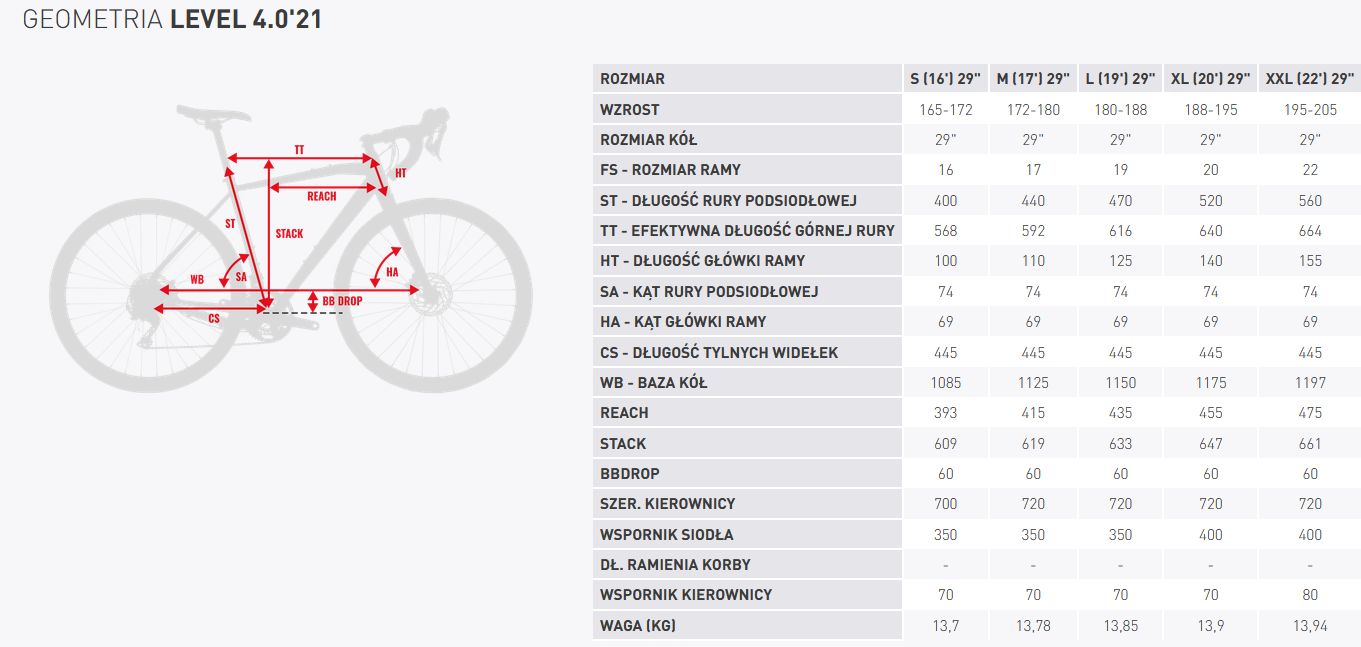Click the TT label above top tube arrow
Image resolution: width=1361 pixels, height=647 pixels.
tap(299, 149)
